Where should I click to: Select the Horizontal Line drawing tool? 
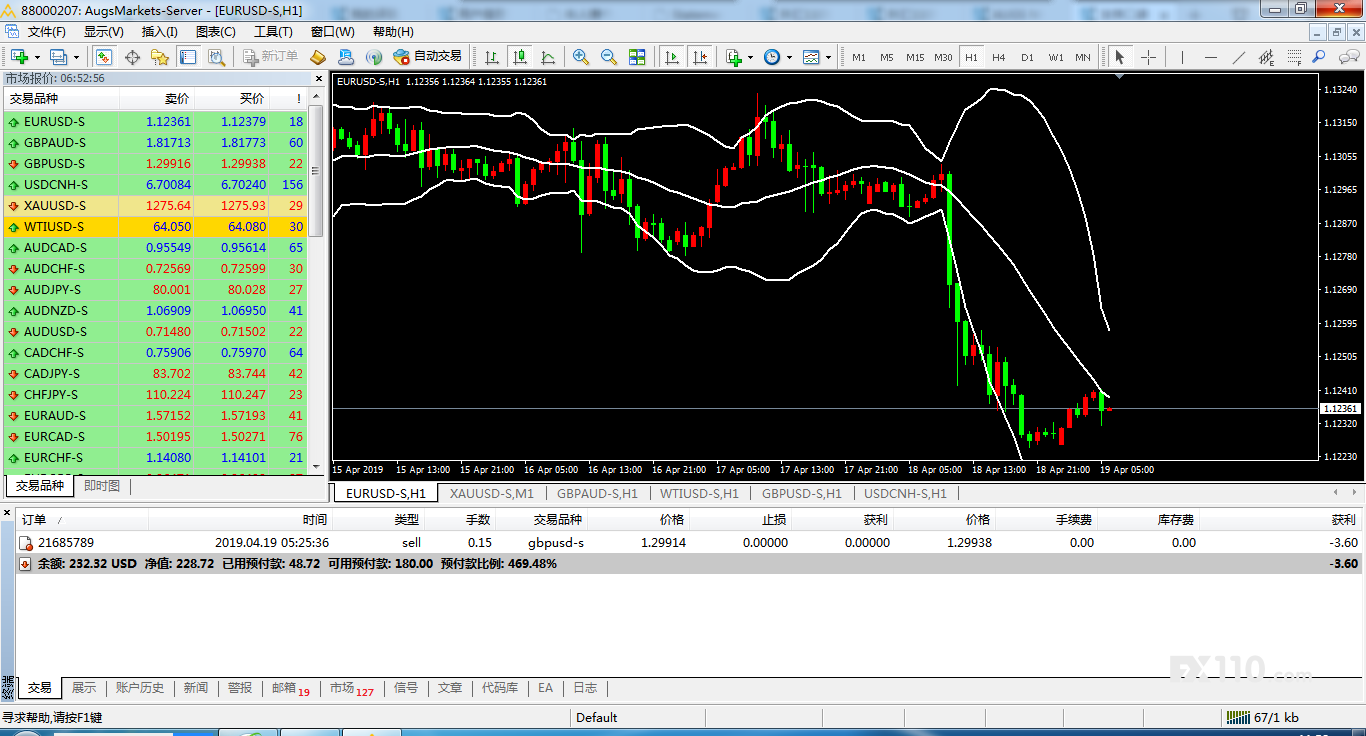tap(1211, 57)
